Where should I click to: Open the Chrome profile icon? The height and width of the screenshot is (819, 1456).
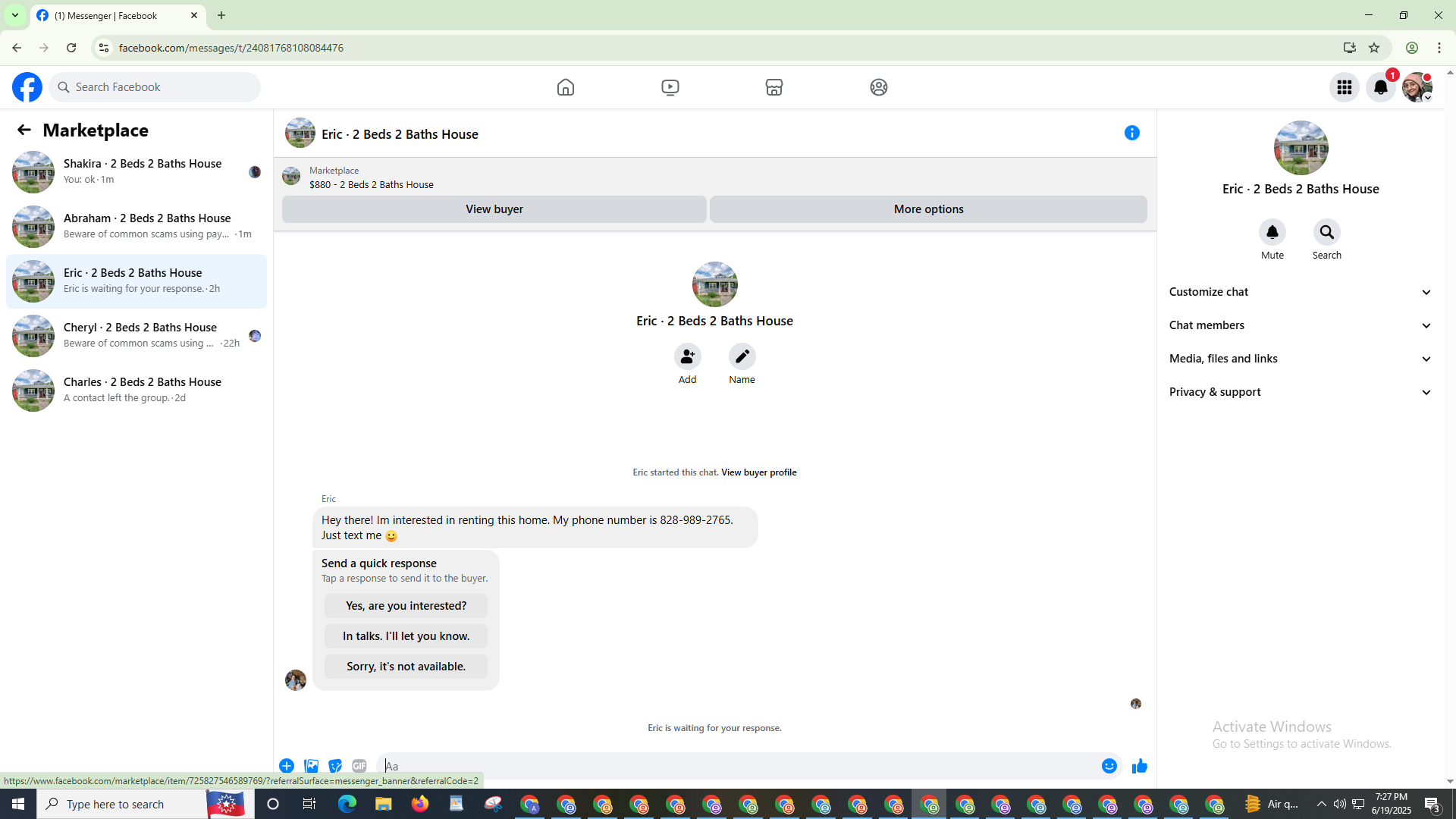pos(1412,48)
